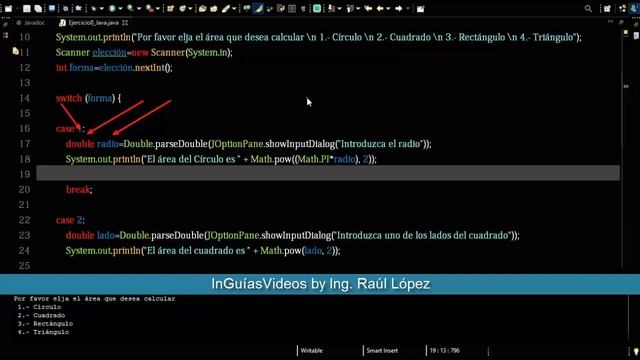Click the Open Type folder icon
The image size is (640, 360).
click(202, 8)
